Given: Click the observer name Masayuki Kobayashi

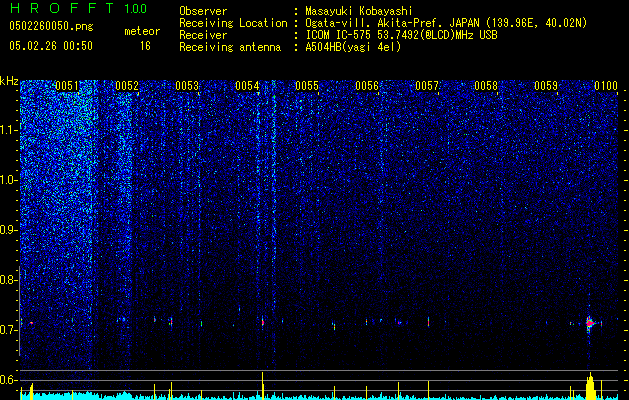Looking at the screenshot, I should [x=359, y=11].
